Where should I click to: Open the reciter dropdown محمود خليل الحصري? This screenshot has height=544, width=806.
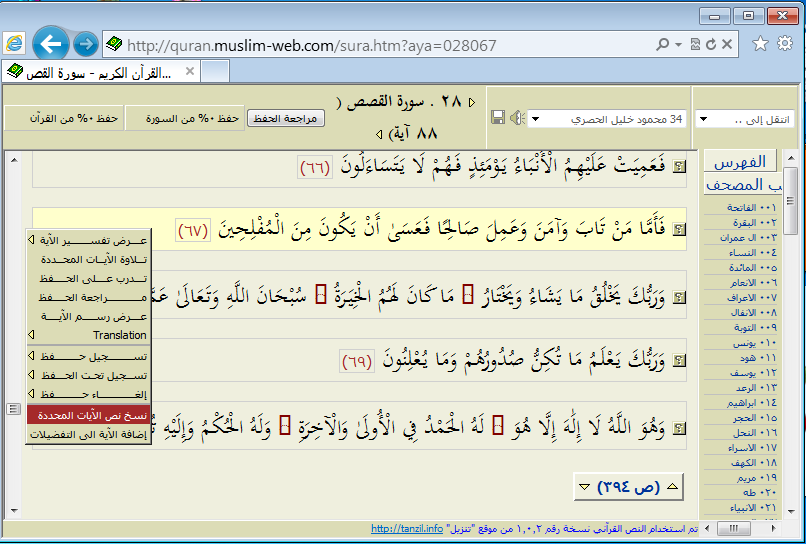(x=607, y=119)
